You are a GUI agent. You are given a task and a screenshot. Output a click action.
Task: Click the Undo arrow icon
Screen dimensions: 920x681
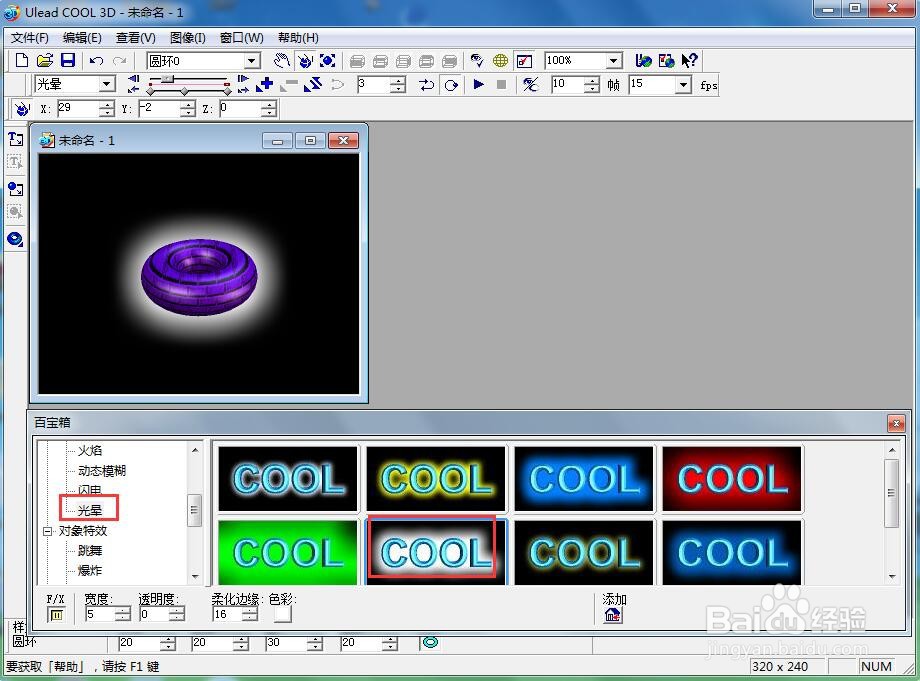(97, 60)
